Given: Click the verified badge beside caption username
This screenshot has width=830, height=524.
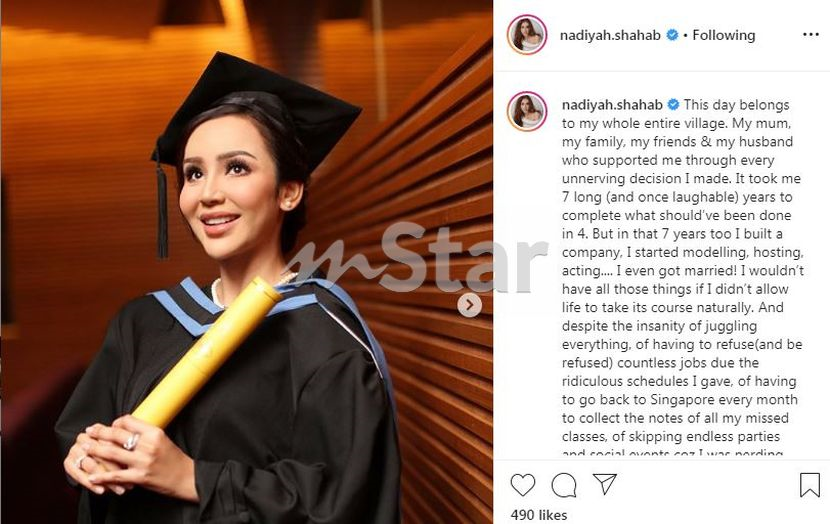Looking at the screenshot, I should pyautogui.click(x=674, y=105).
